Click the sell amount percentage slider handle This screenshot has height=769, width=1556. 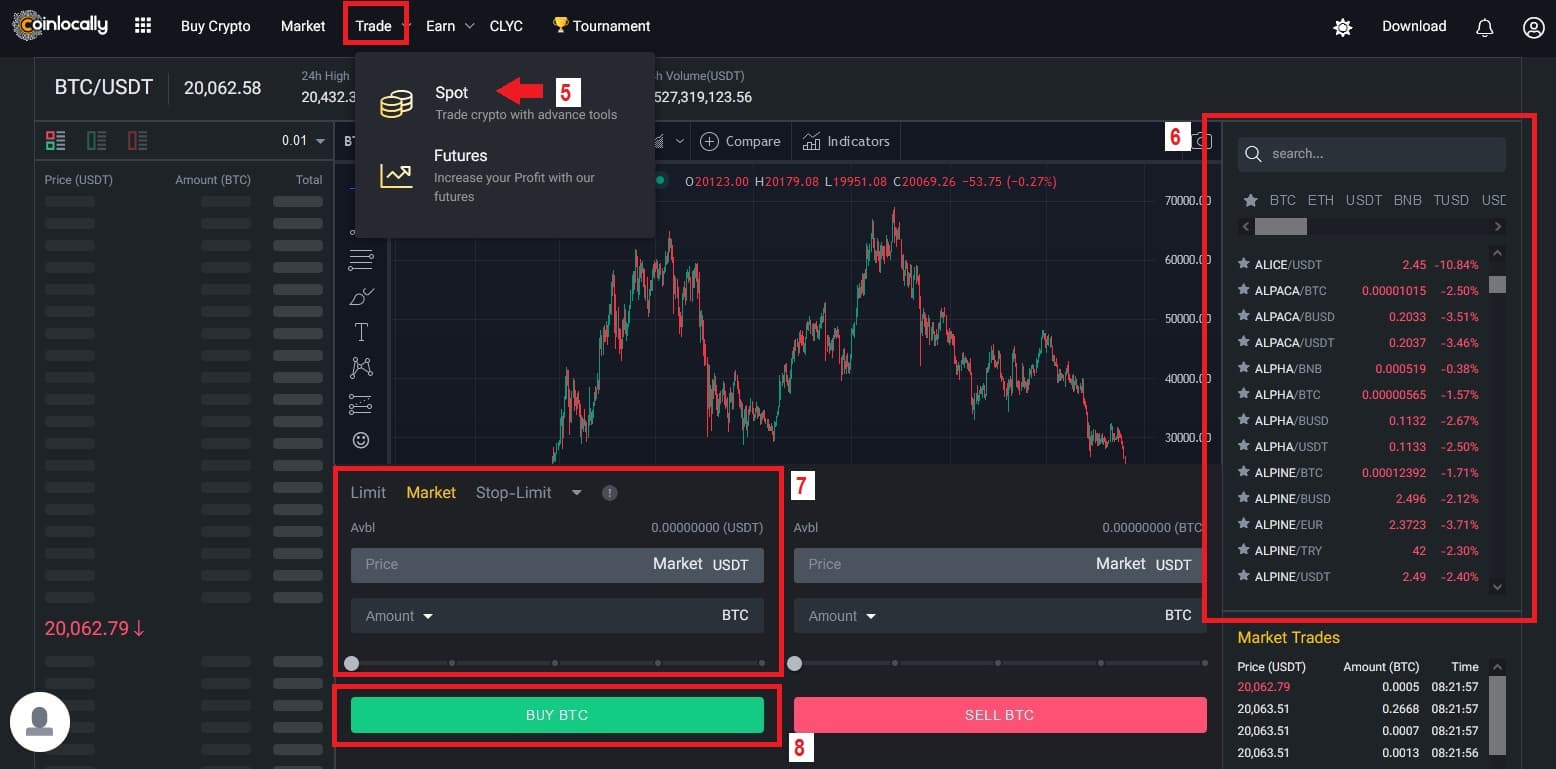[x=794, y=663]
